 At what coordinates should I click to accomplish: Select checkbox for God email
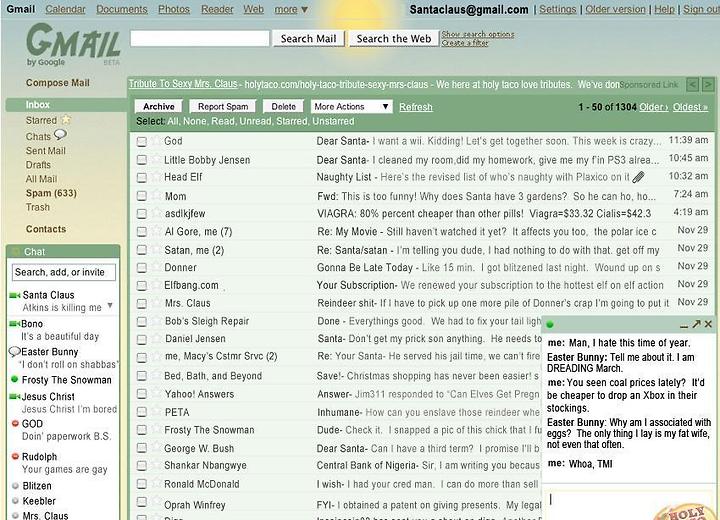(x=142, y=141)
